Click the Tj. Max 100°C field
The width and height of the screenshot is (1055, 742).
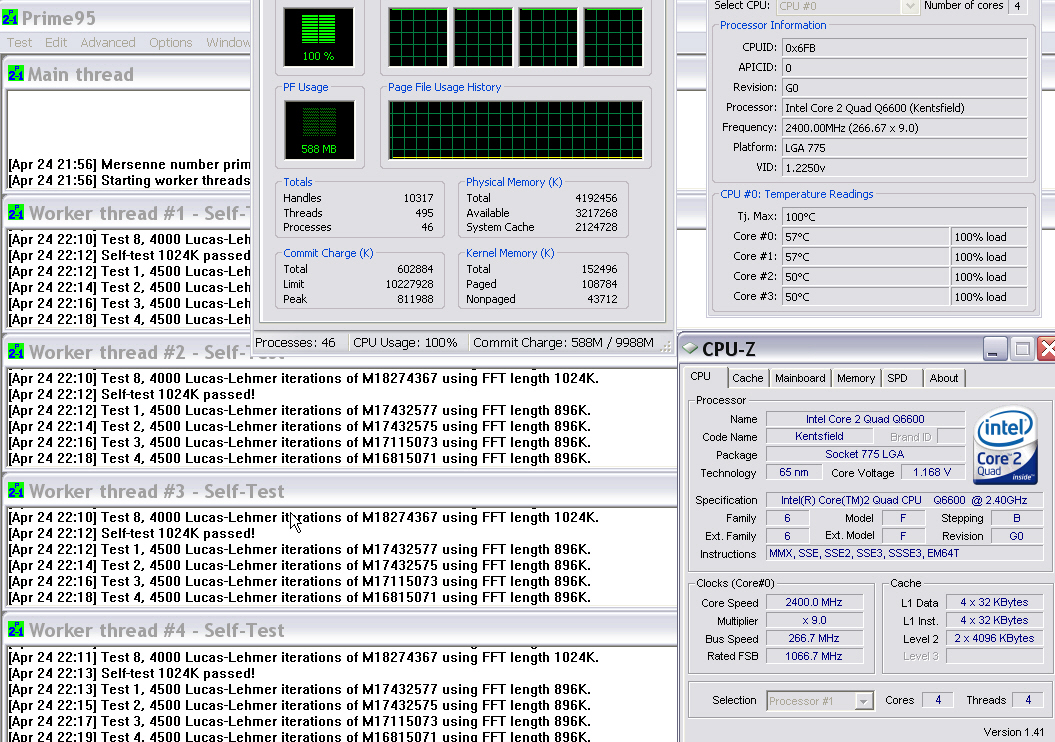(x=904, y=217)
